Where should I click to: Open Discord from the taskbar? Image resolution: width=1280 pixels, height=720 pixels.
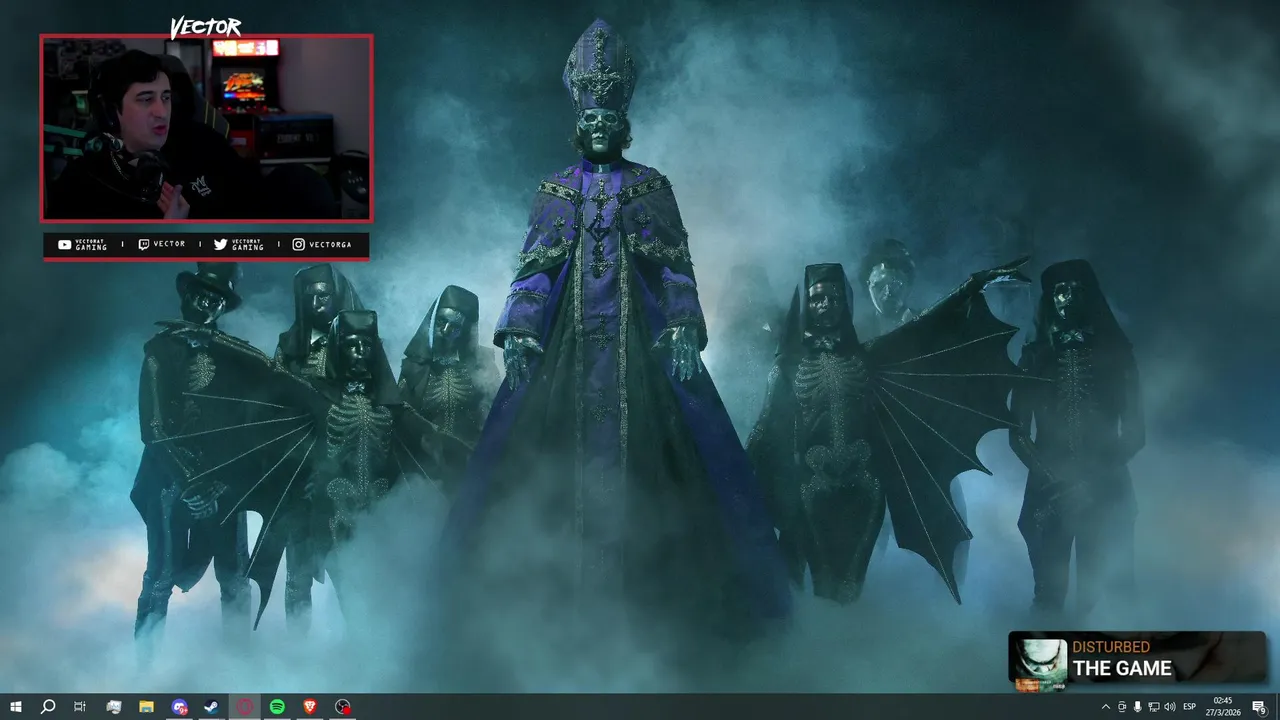coord(179,707)
